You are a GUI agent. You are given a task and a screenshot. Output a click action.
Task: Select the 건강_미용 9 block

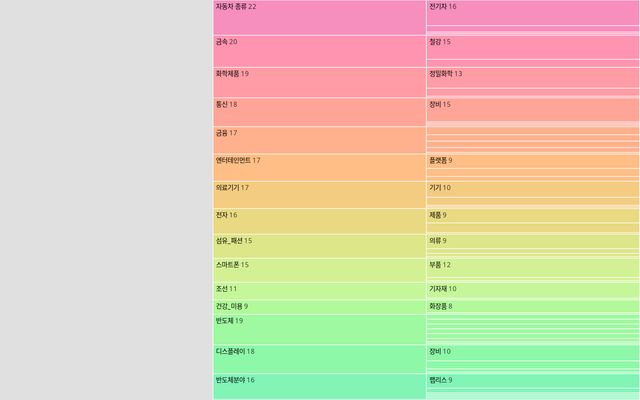pos(320,307)
